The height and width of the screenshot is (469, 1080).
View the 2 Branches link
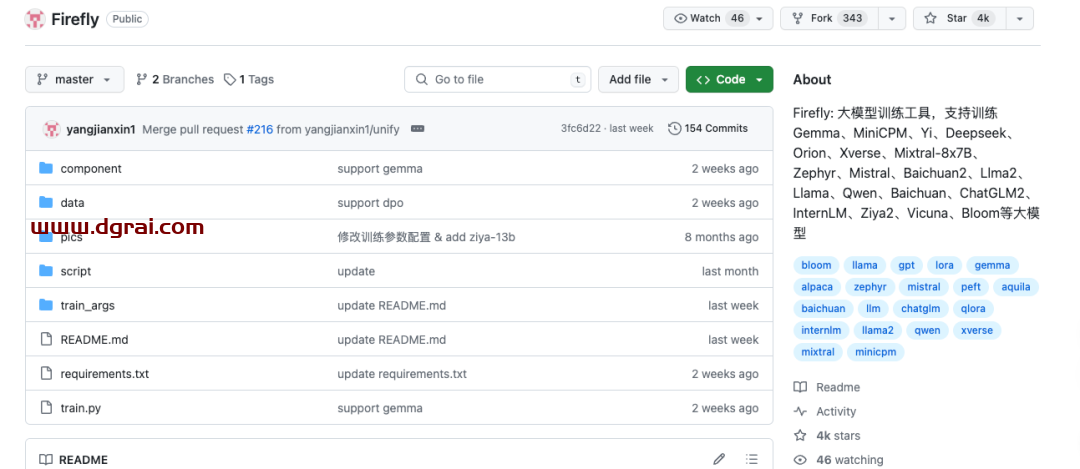tap(175, 79)
